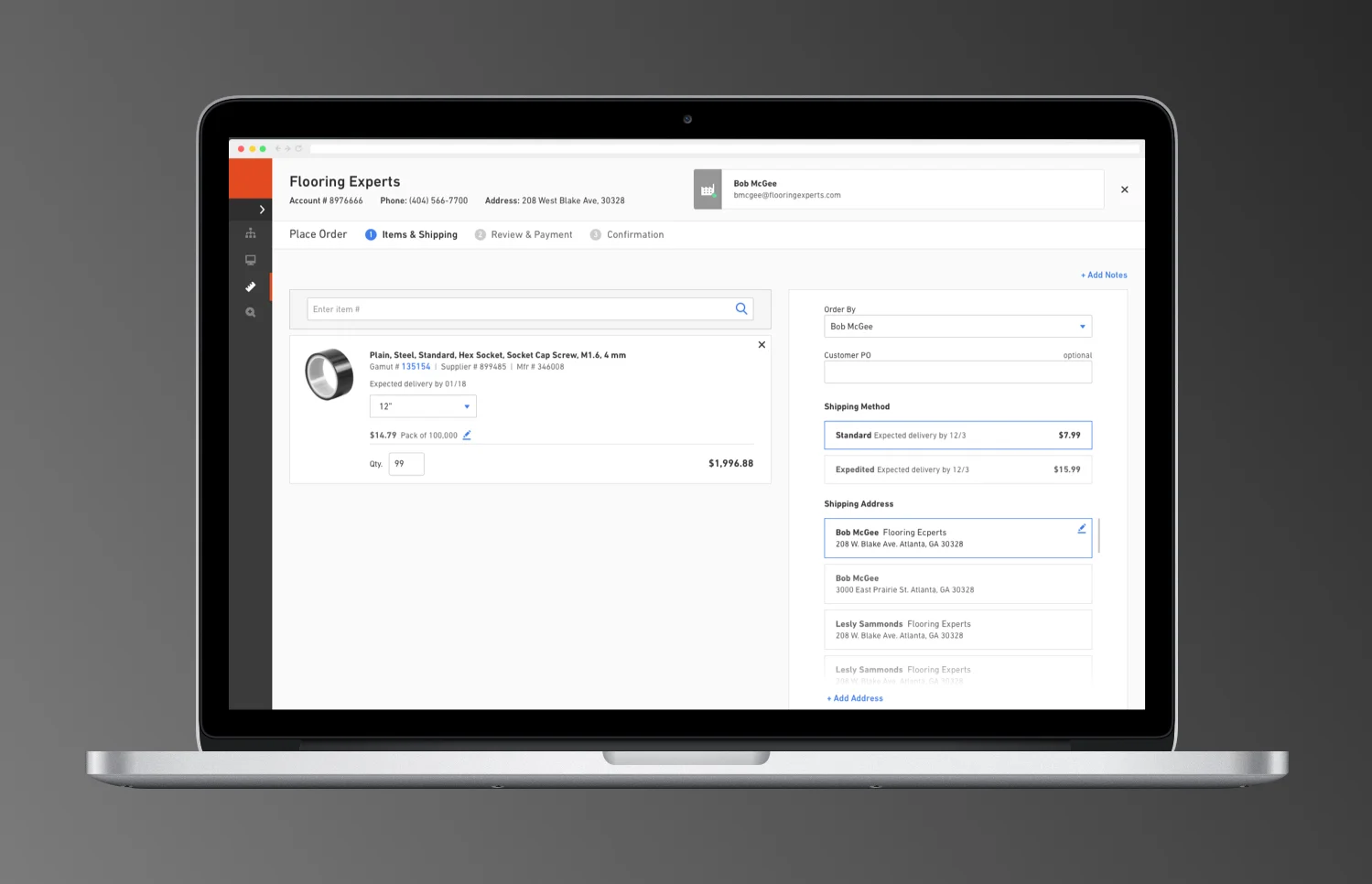
Task: Click the socket cap screw product thumbnail
Action: click(x=329, y=374)
